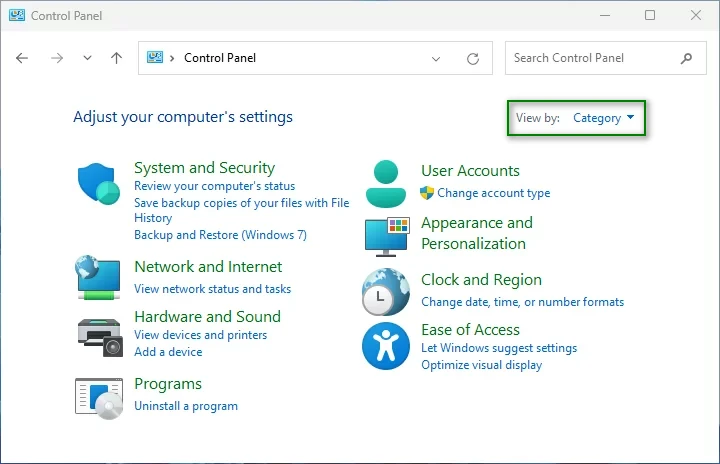Viewport: 720px width, 464px height.
Task: Open the View by Category dropdown
Action: tap(603, 118)
